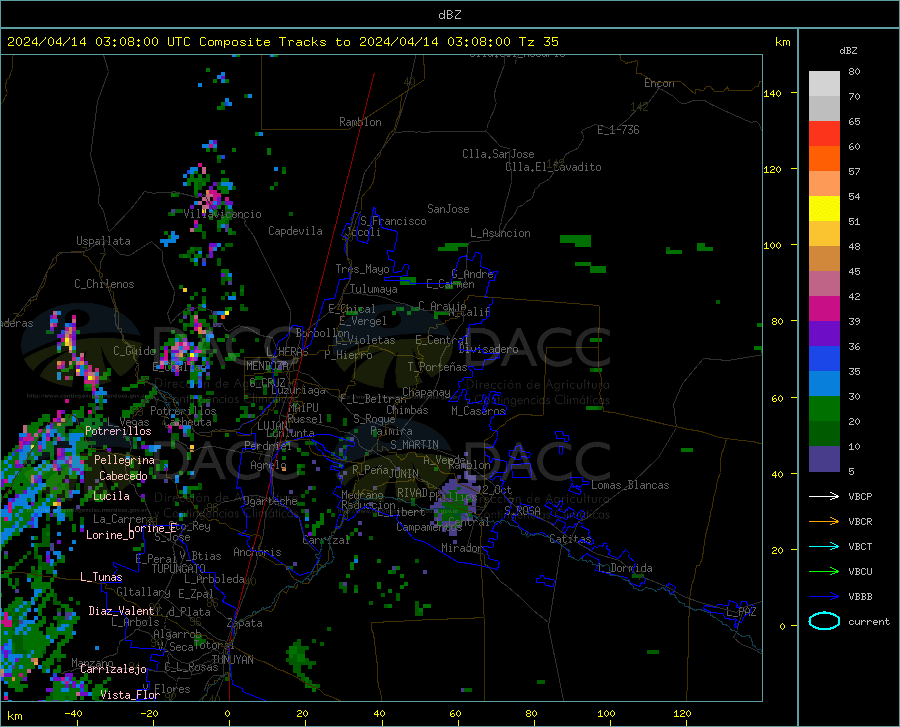Viewport: 900px width, 727px height.
Task: Select the orange 60 dBZ color swatch
Action: coord(824,159)
